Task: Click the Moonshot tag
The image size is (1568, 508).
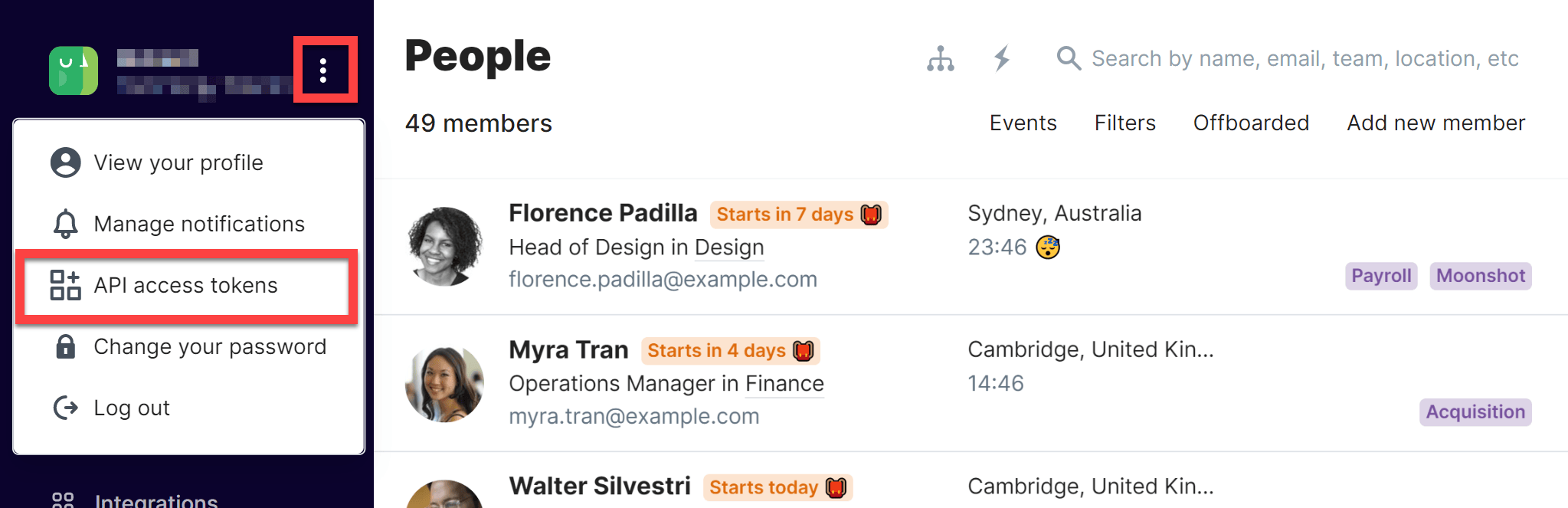Action: [x=1480, y=276]
